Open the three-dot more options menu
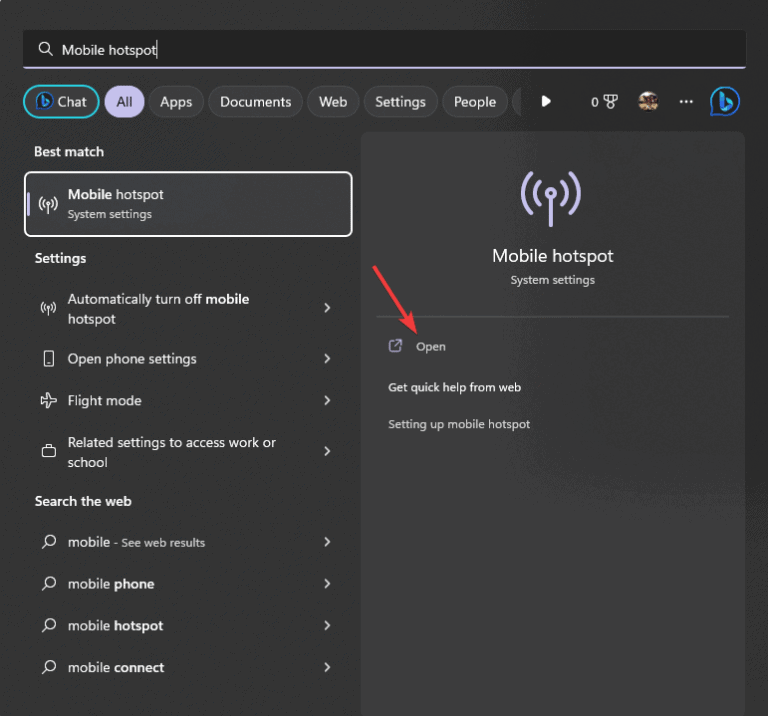The image size is (768, 716). (x=686, y=101)
